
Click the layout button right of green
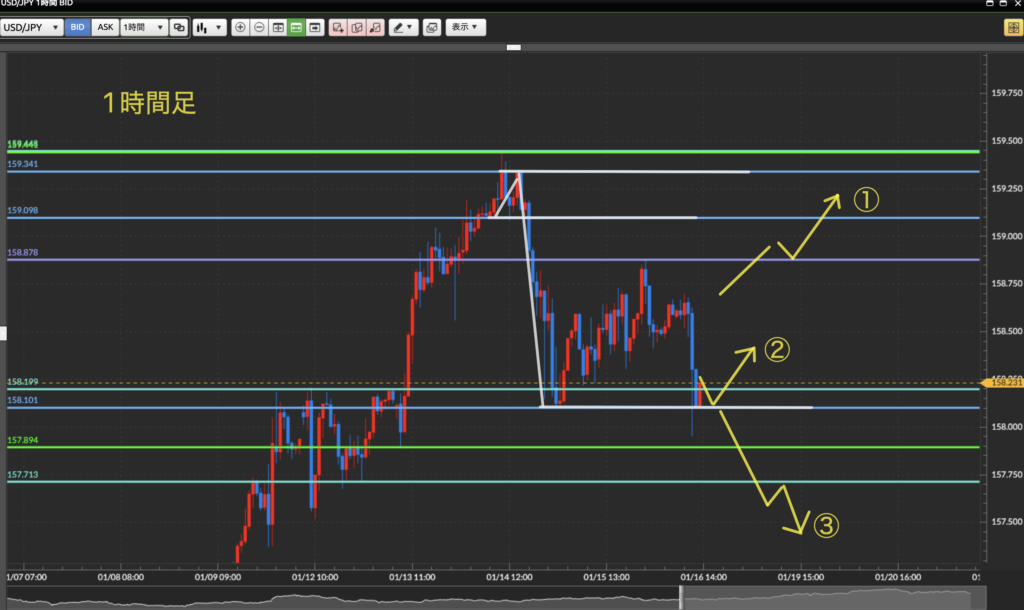click(x=316, y=28)
